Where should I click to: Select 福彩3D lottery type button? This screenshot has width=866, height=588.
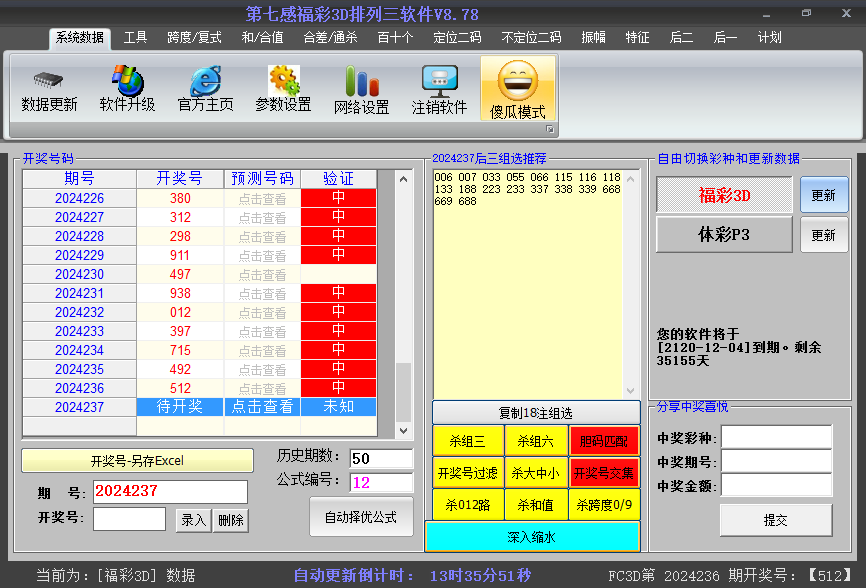pos(724,195)
